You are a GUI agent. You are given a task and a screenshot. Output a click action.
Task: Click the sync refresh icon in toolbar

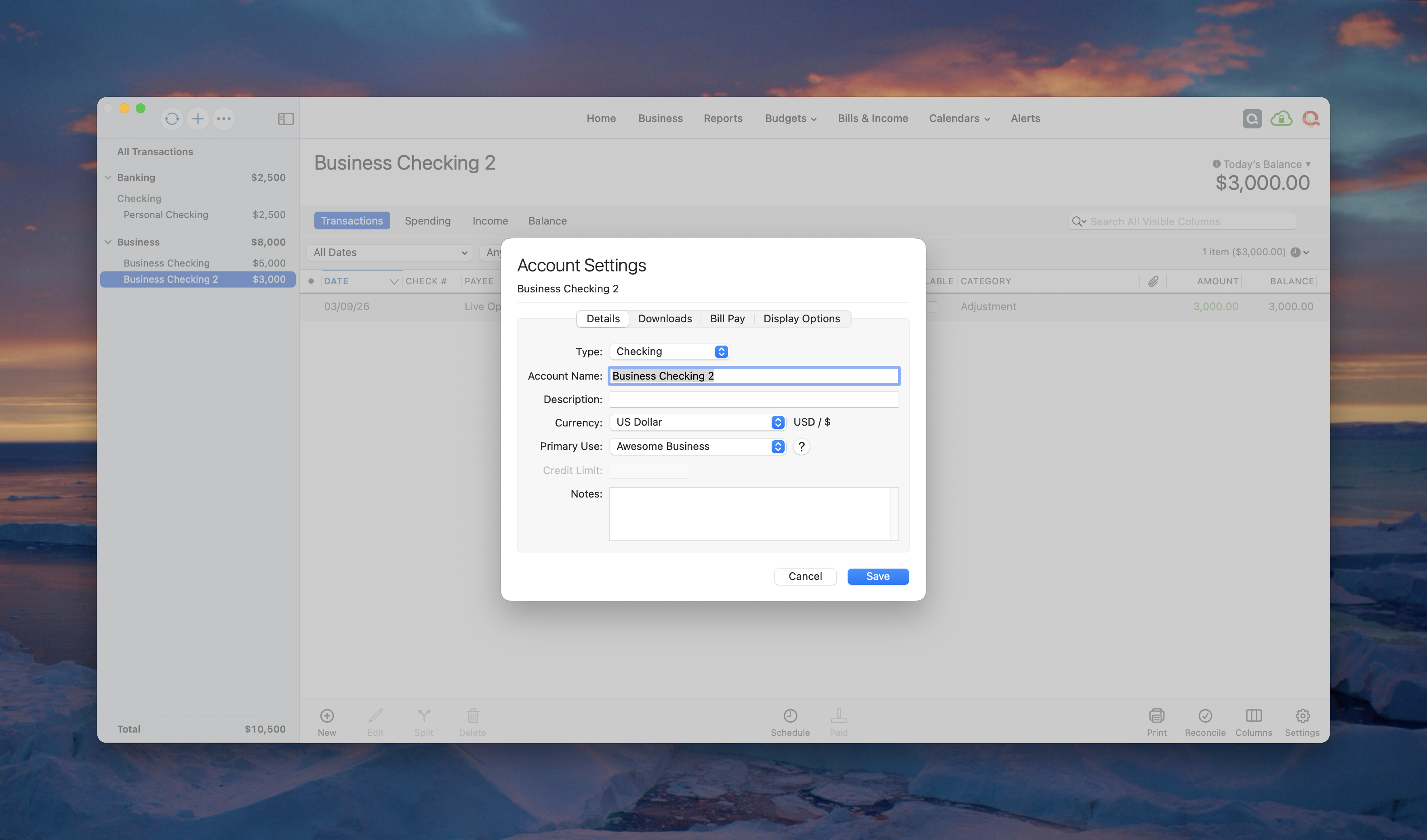click(172, 119)
